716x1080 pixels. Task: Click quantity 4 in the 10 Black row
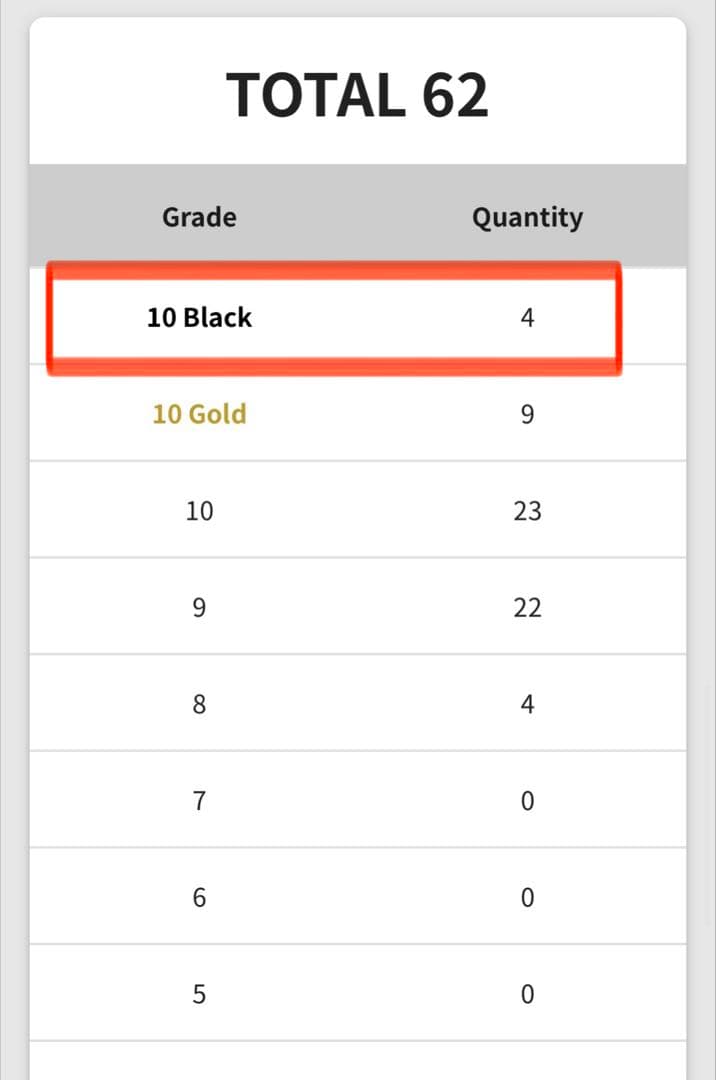pyautogui.click(x=527, y=318)
